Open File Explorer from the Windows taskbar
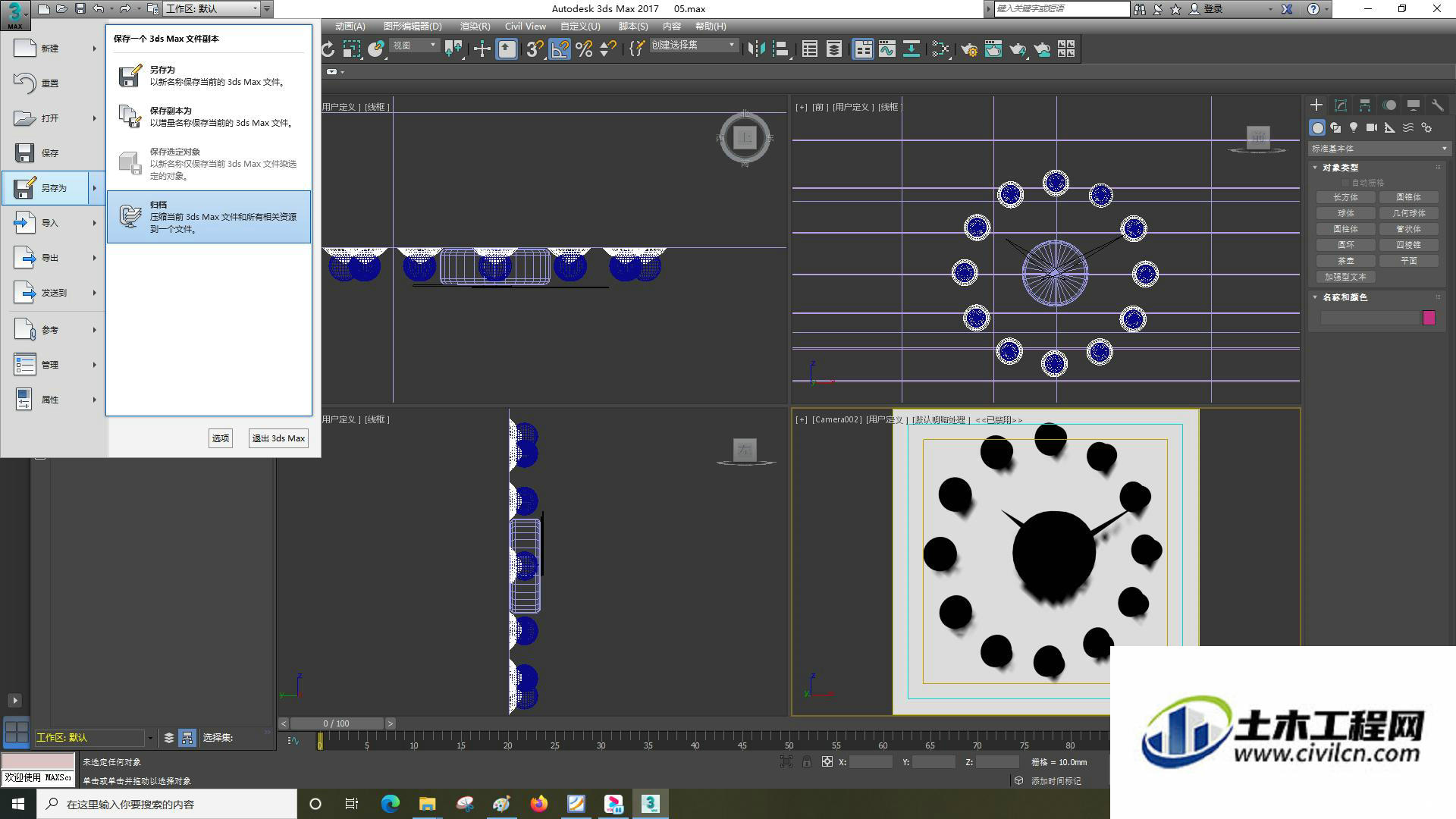This screenshot has width=1456, height=819. pos(427,804)
